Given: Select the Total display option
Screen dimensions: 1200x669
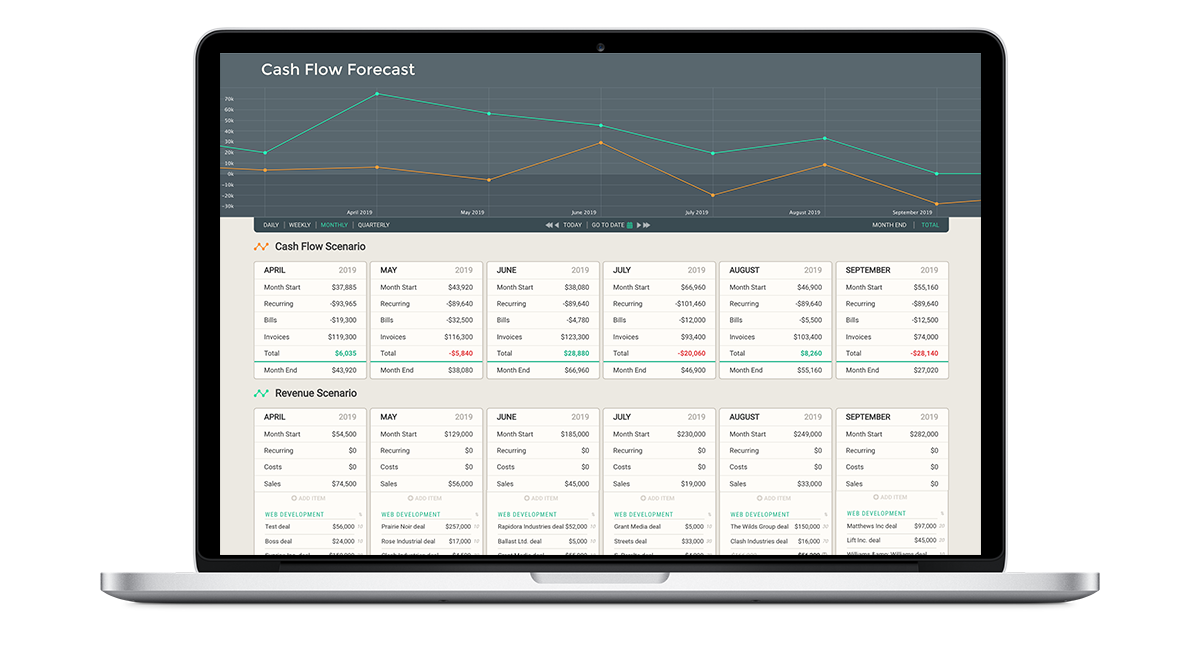Looking at the screenshot, I should (930, 225).
